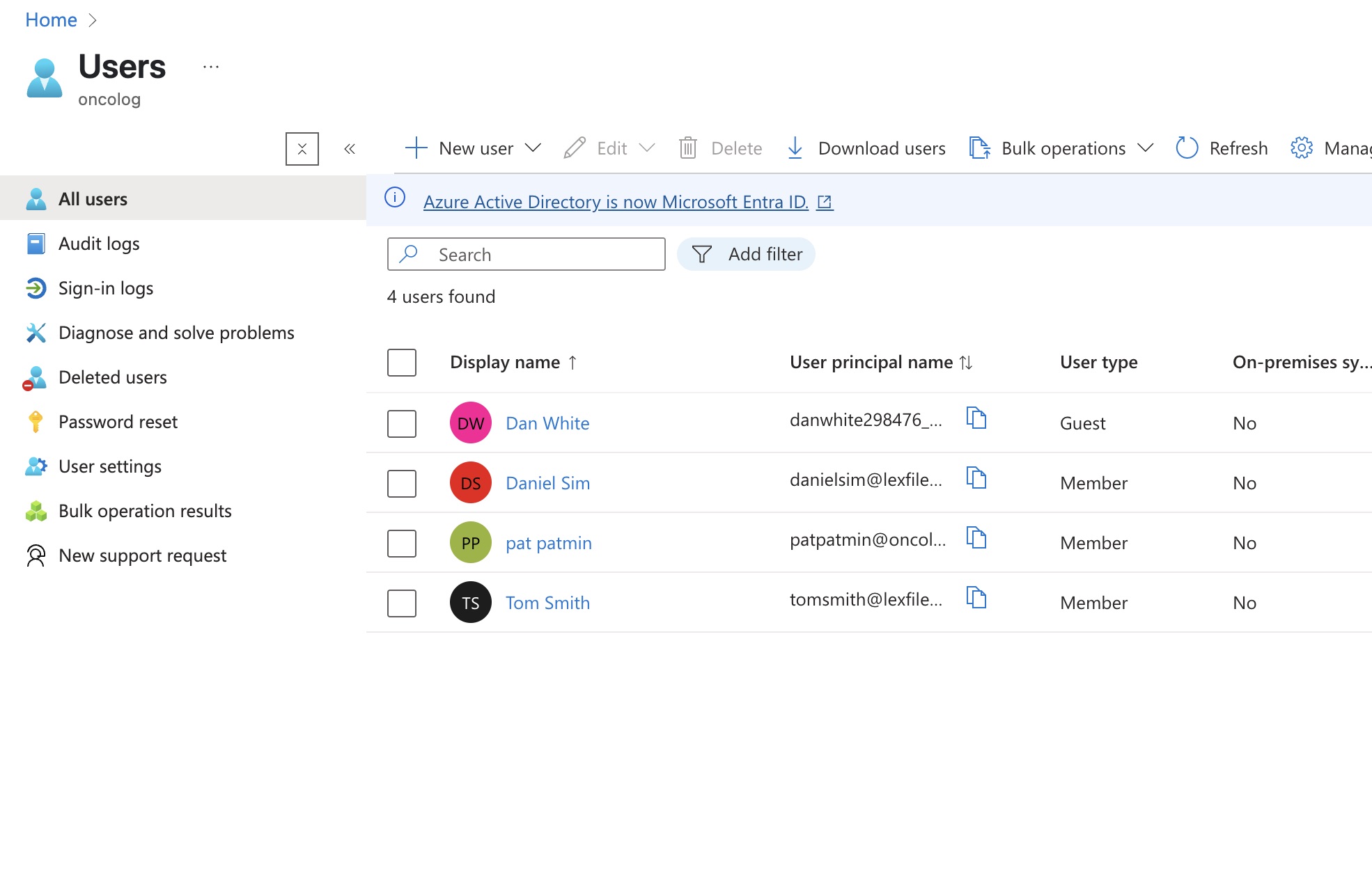Click the danielsim@lexfile principal name
Screen dimensions: 1372x884
(x=866, y=480)
